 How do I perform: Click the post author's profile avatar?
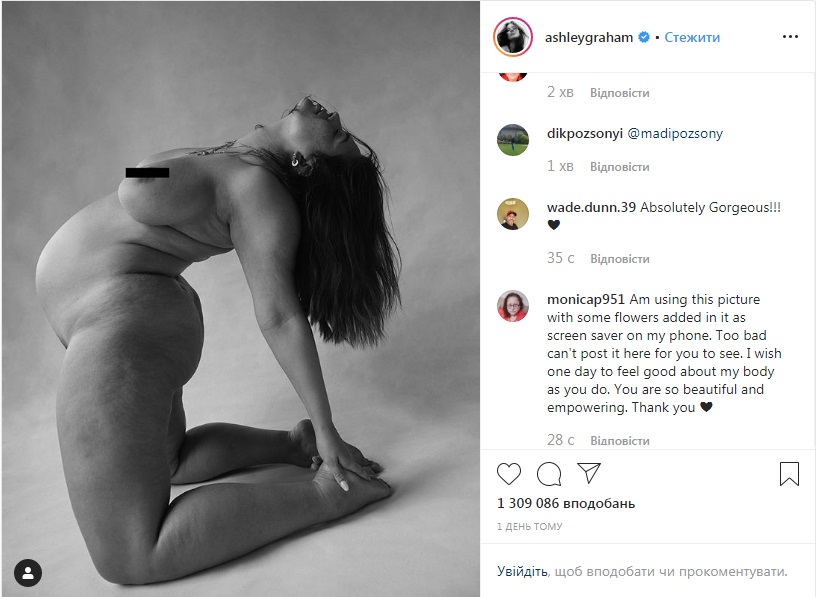[513, 37]
